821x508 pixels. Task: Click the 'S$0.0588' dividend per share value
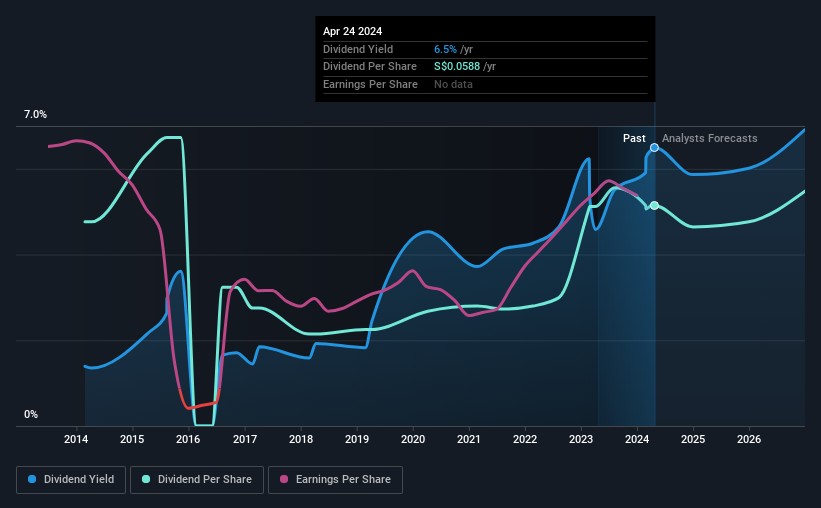(457, 67)
